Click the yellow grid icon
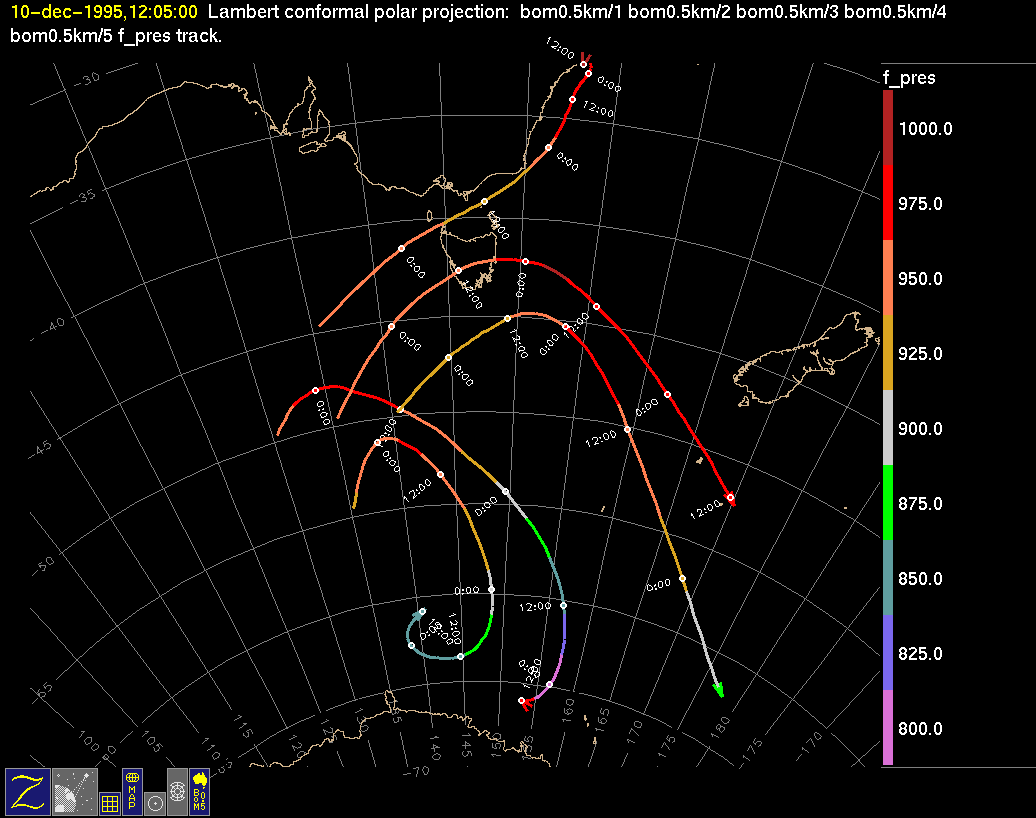This screenshot has width=1036, height=818. click(109, 803)
